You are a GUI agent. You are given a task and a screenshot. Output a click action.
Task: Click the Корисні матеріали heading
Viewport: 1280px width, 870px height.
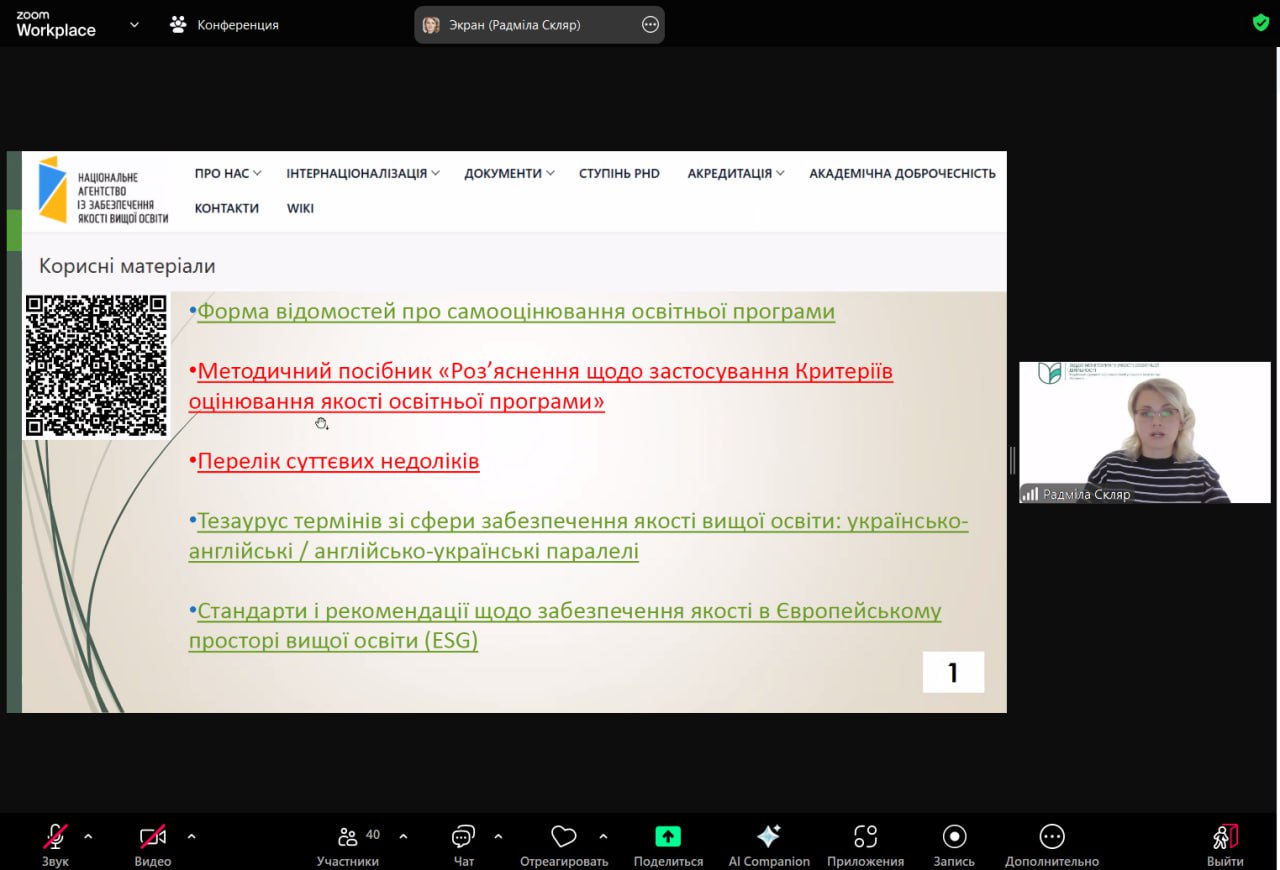(127, 266)
